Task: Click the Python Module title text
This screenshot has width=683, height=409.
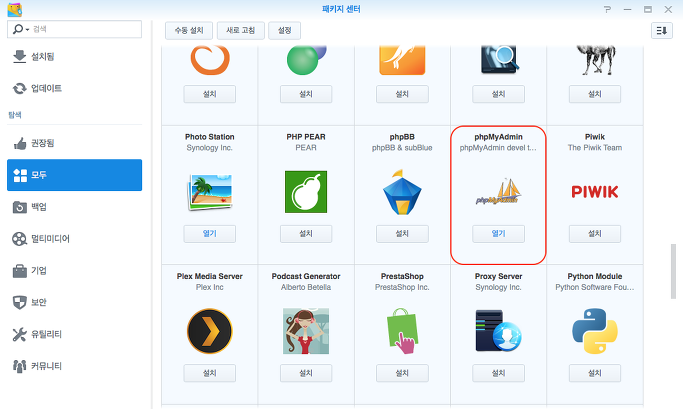Action: click(595, 276)
